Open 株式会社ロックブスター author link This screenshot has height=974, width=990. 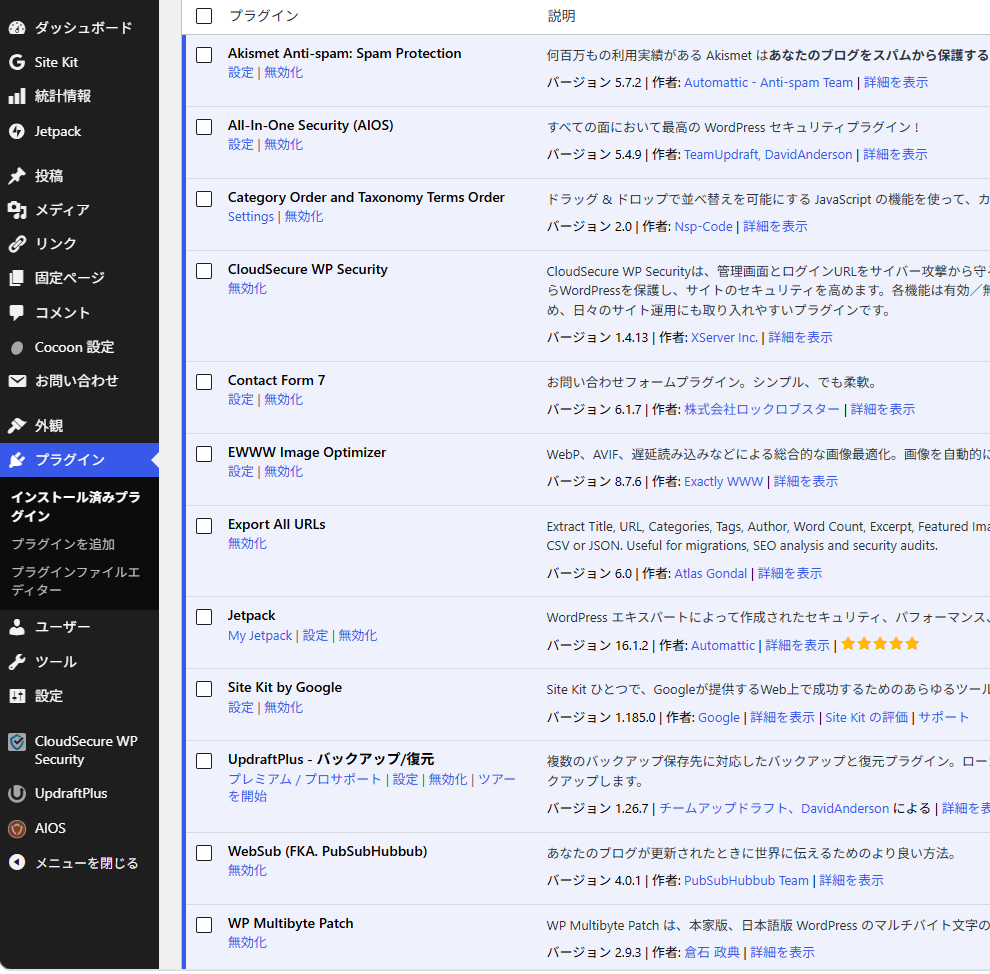762,410
